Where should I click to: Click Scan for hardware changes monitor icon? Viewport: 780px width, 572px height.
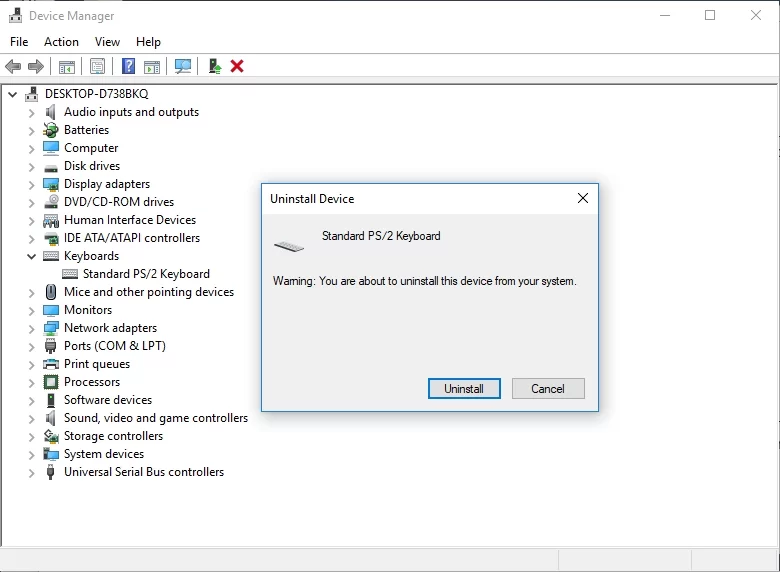click(x=183, y=66)
